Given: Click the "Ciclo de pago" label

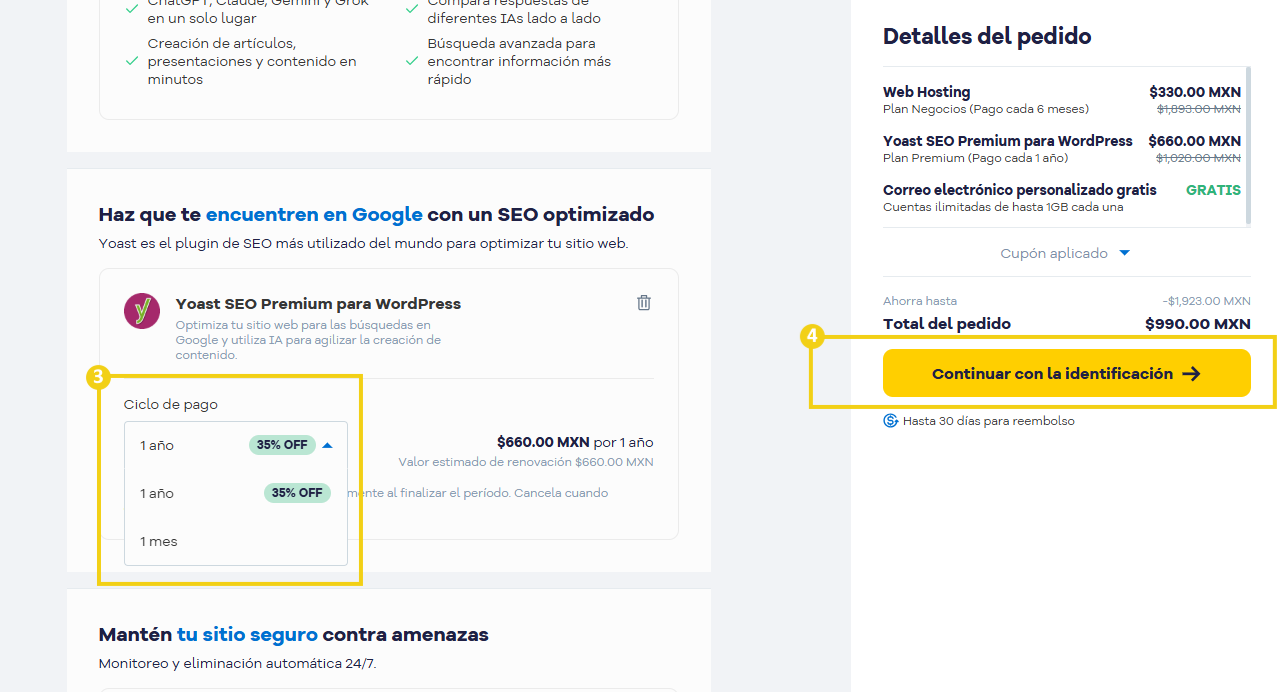Looking at the screenshot, I should pyautogui.click(x=171, y=405).
